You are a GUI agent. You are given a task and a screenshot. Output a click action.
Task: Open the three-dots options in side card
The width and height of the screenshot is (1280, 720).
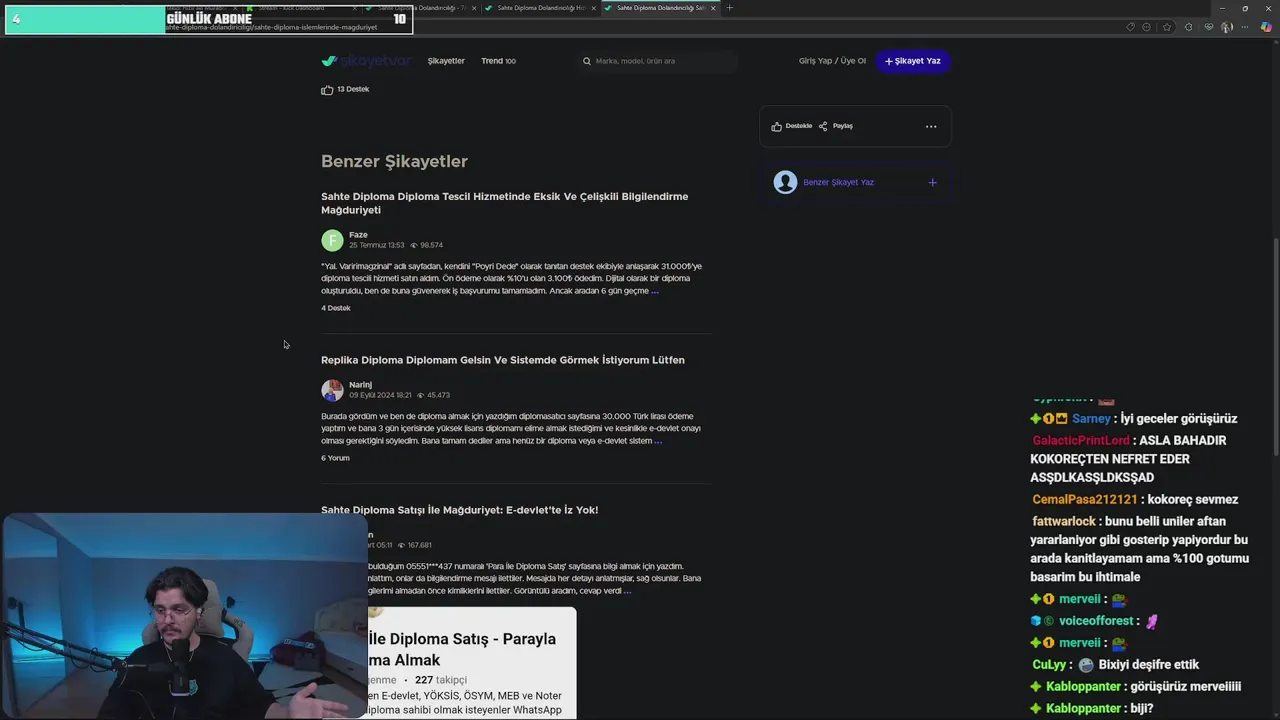pos(931,126)
